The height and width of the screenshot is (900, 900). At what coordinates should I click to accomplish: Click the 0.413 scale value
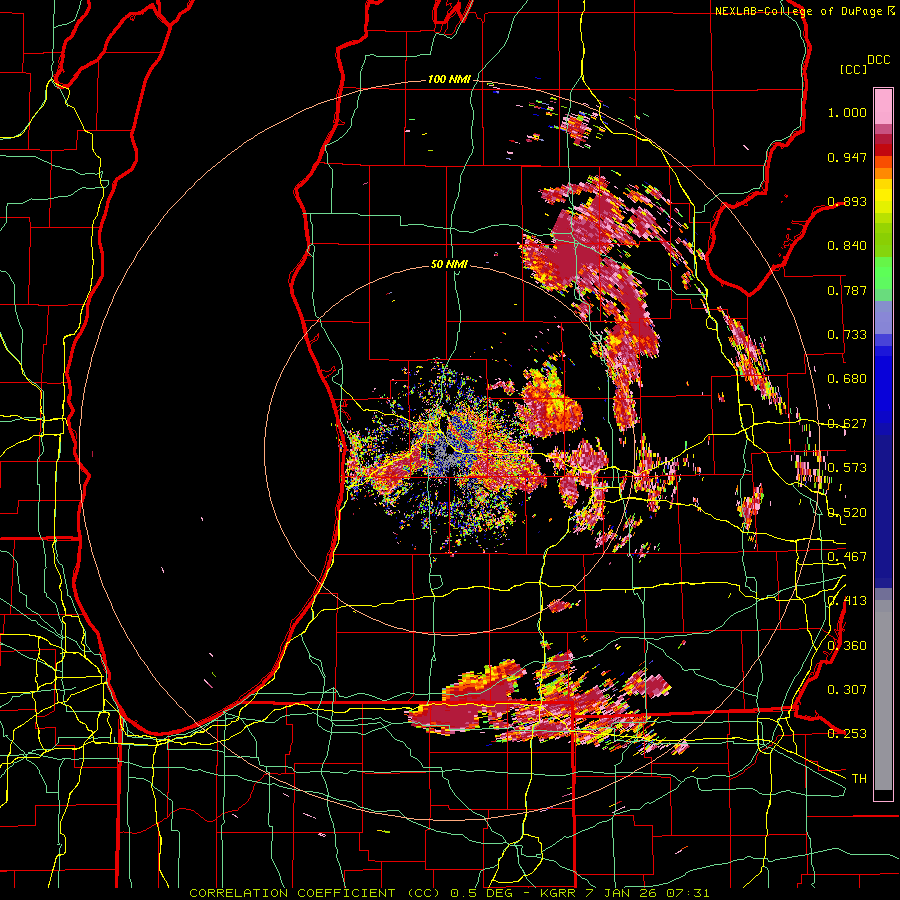tap(847, 601)
